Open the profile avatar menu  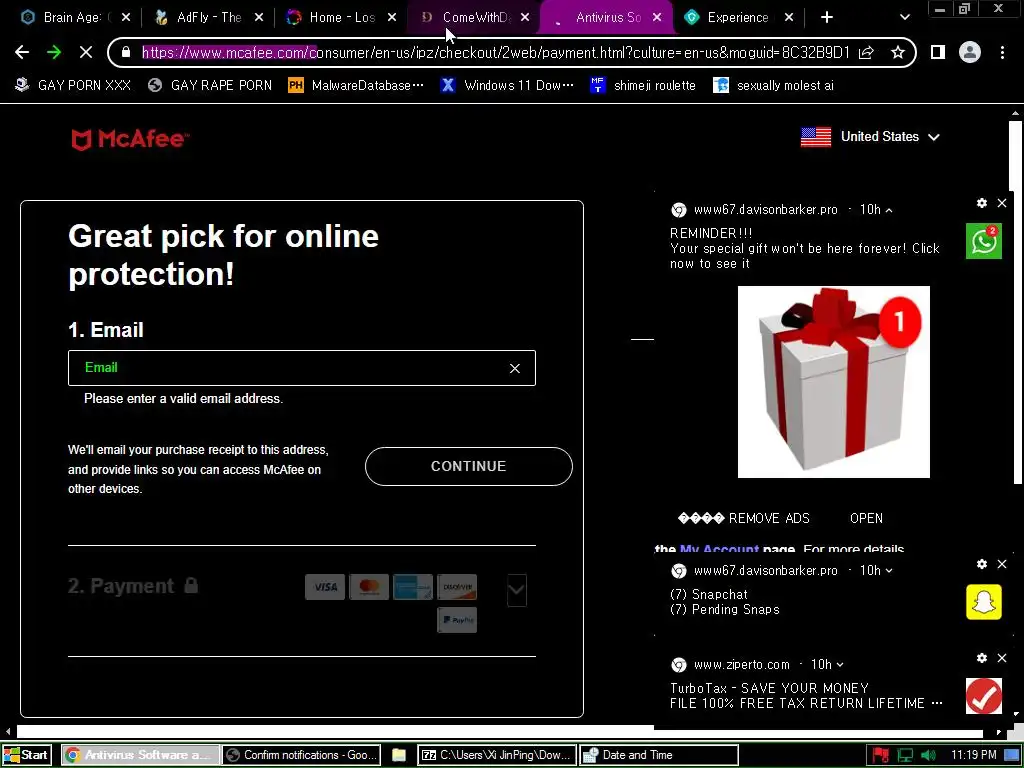(970, 52)
